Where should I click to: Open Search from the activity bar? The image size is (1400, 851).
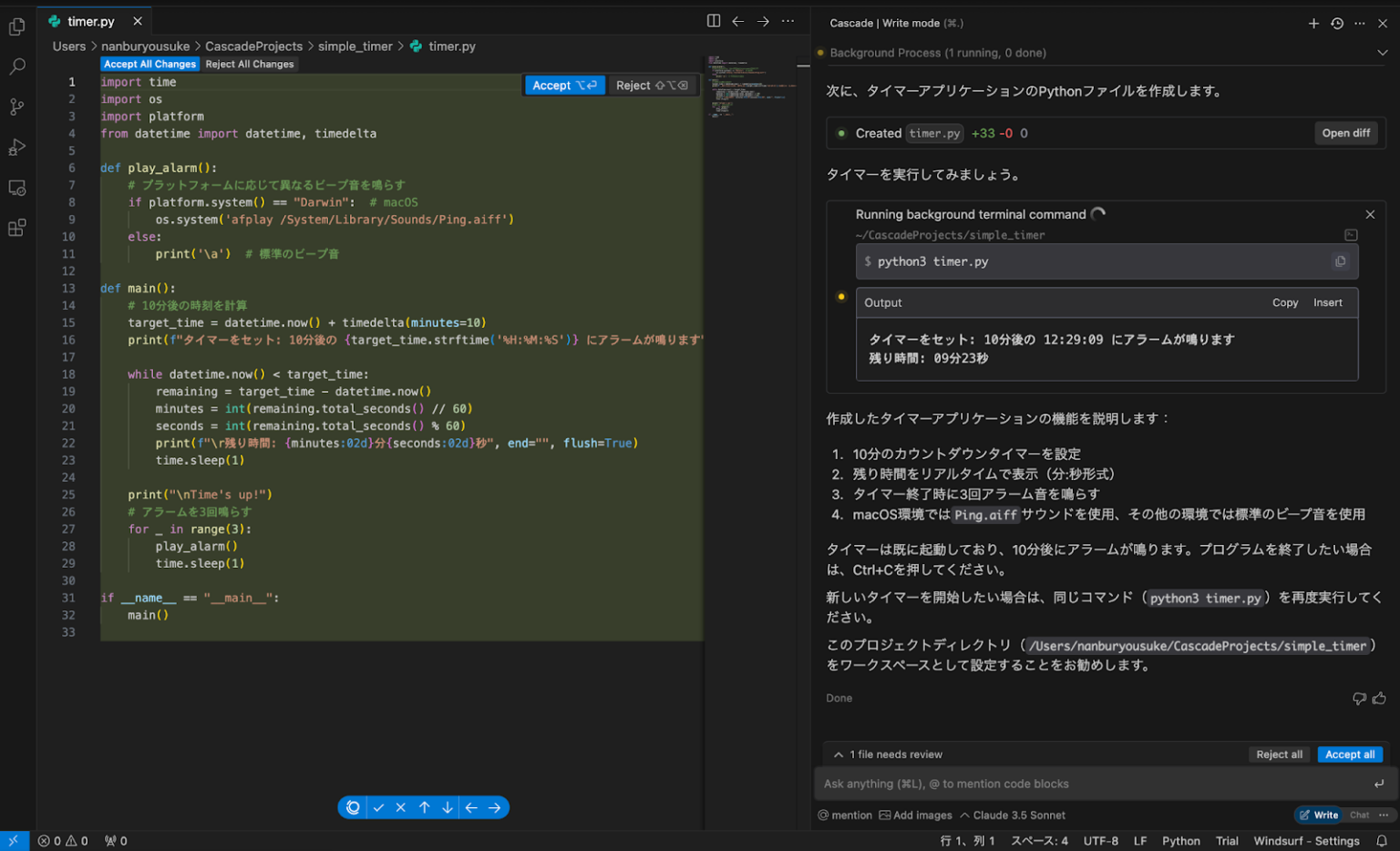coord(16,67)
